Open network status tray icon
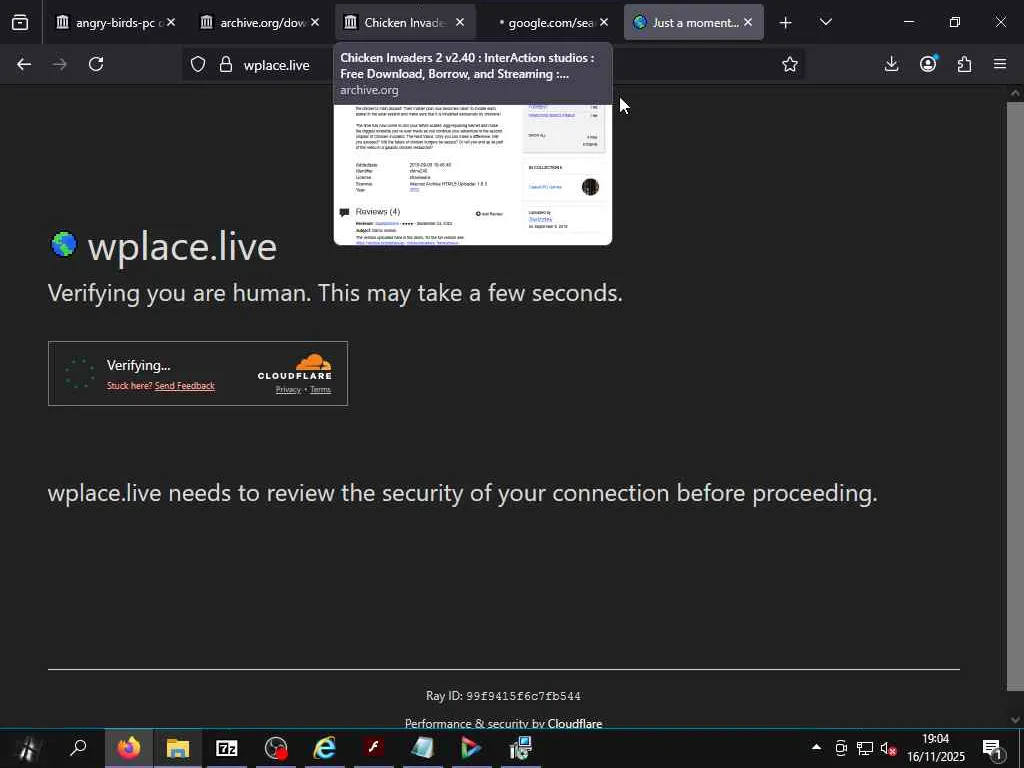Screen dimensions: 1024x768 click(865, 748)
